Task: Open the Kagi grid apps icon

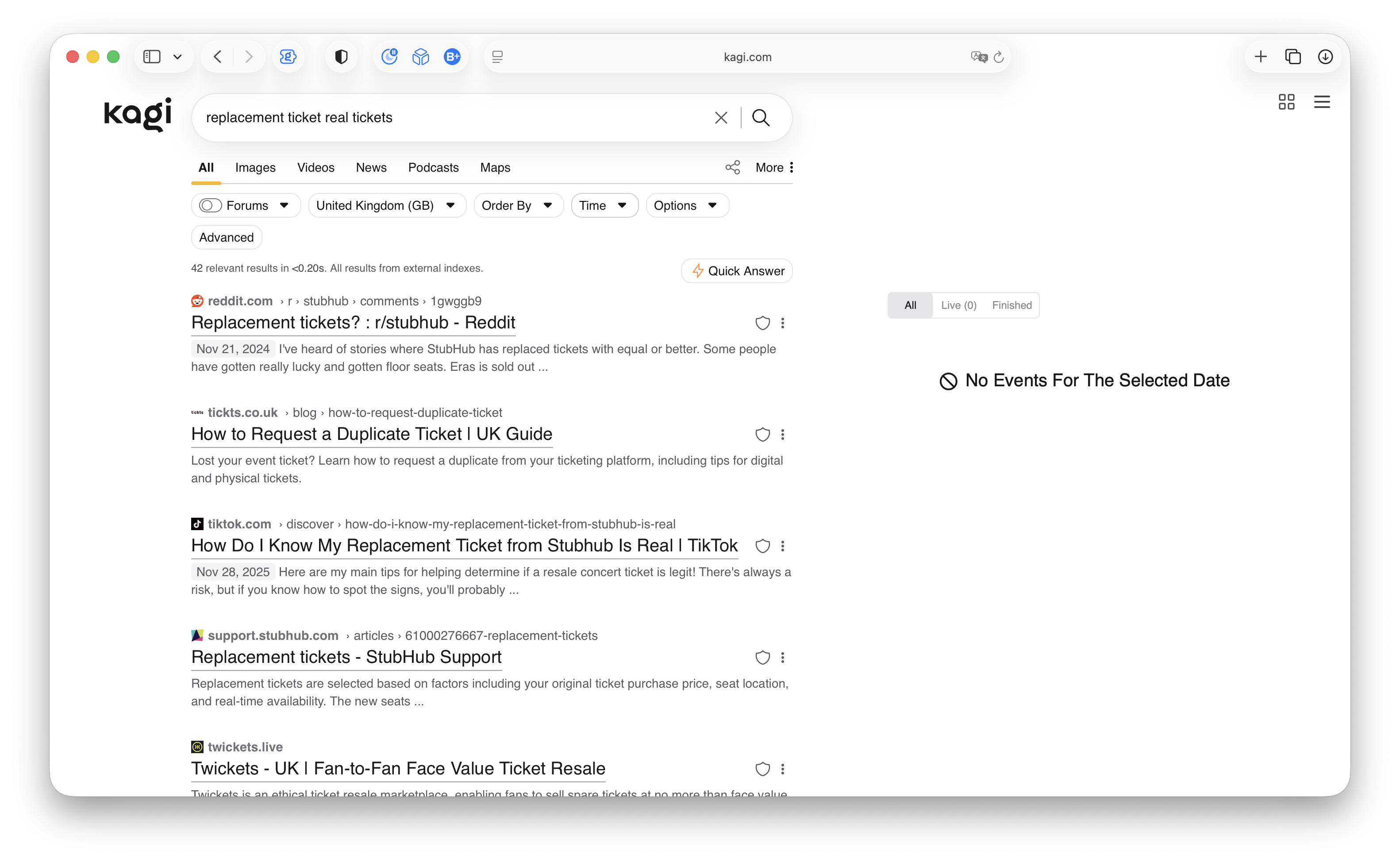Action: pos(1286,102)
